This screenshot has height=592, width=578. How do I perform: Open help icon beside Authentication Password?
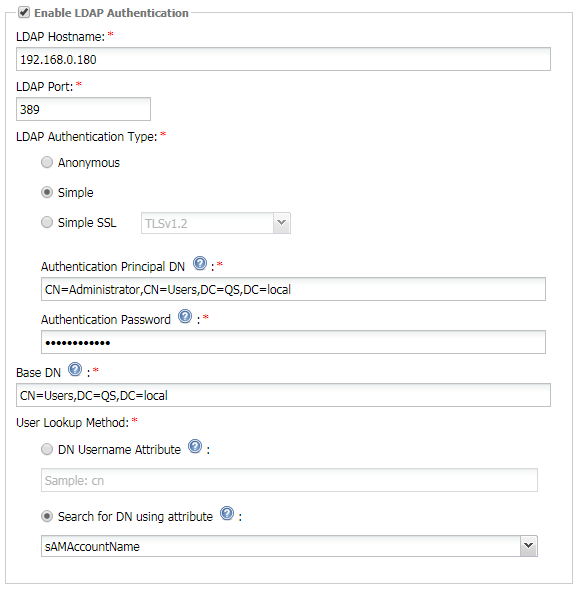click(x=185, y=316)
